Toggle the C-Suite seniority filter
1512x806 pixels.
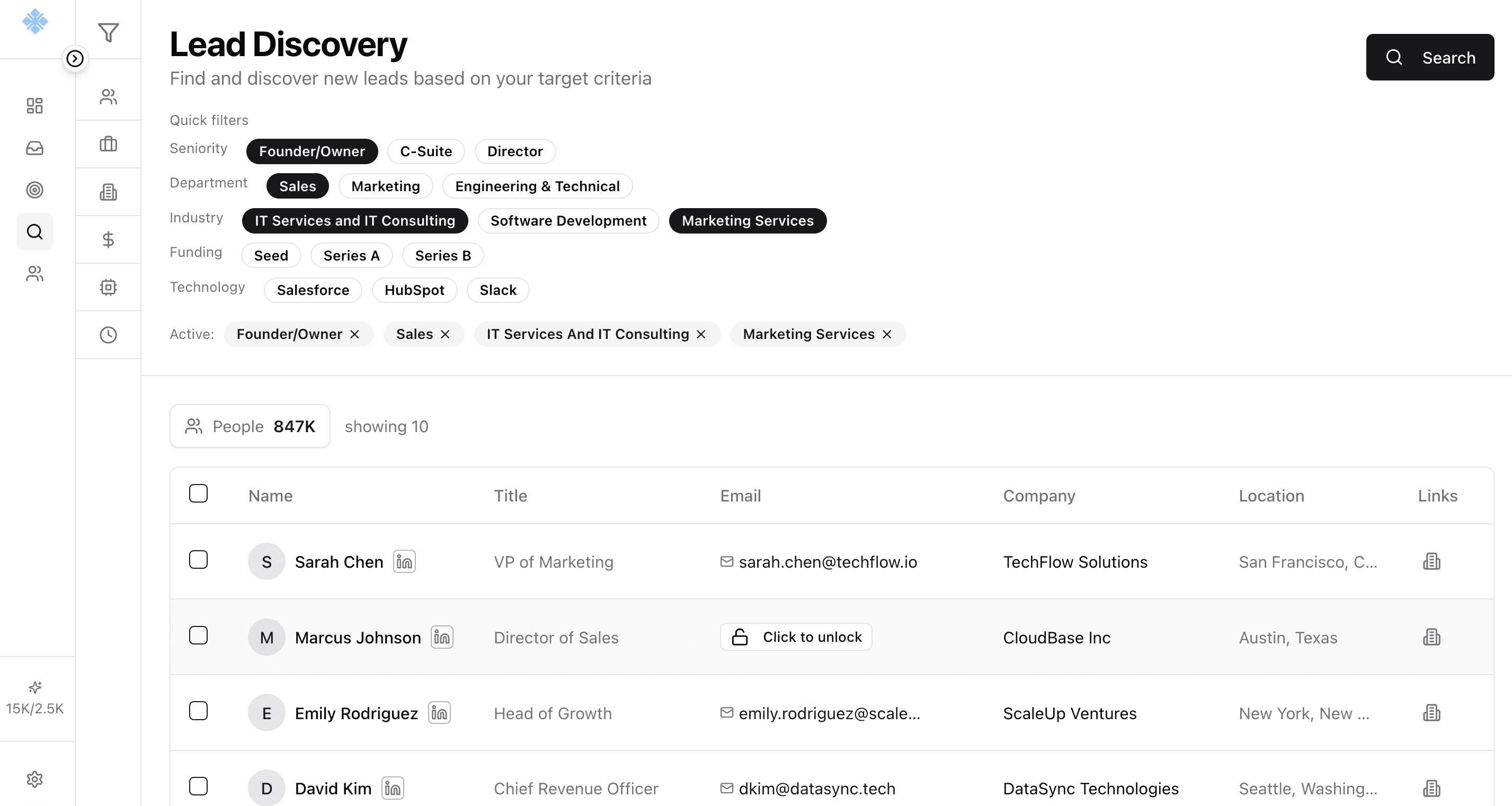pyautogui.click(x=425, y=151)
